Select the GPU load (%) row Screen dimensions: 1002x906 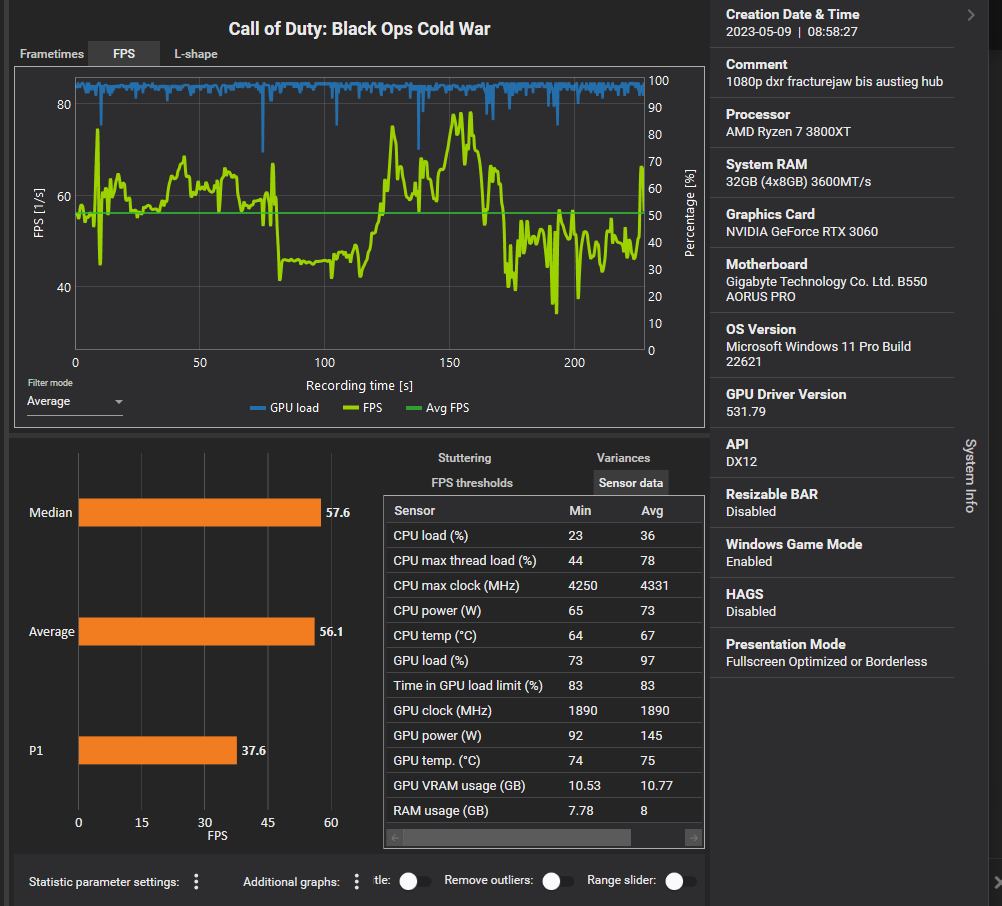[x=544, y=660]
